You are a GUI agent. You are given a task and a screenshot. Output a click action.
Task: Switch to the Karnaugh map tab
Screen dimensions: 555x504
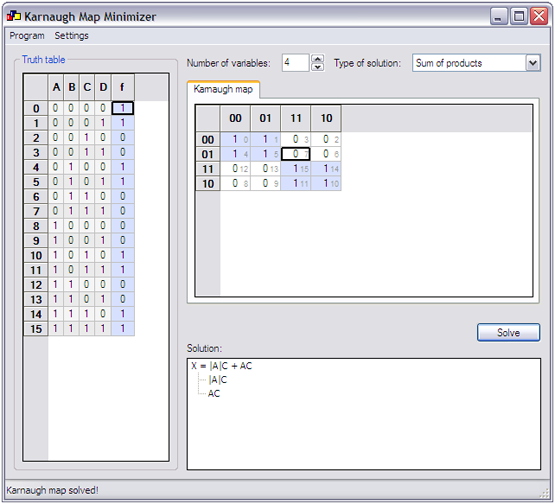(223, 89)
